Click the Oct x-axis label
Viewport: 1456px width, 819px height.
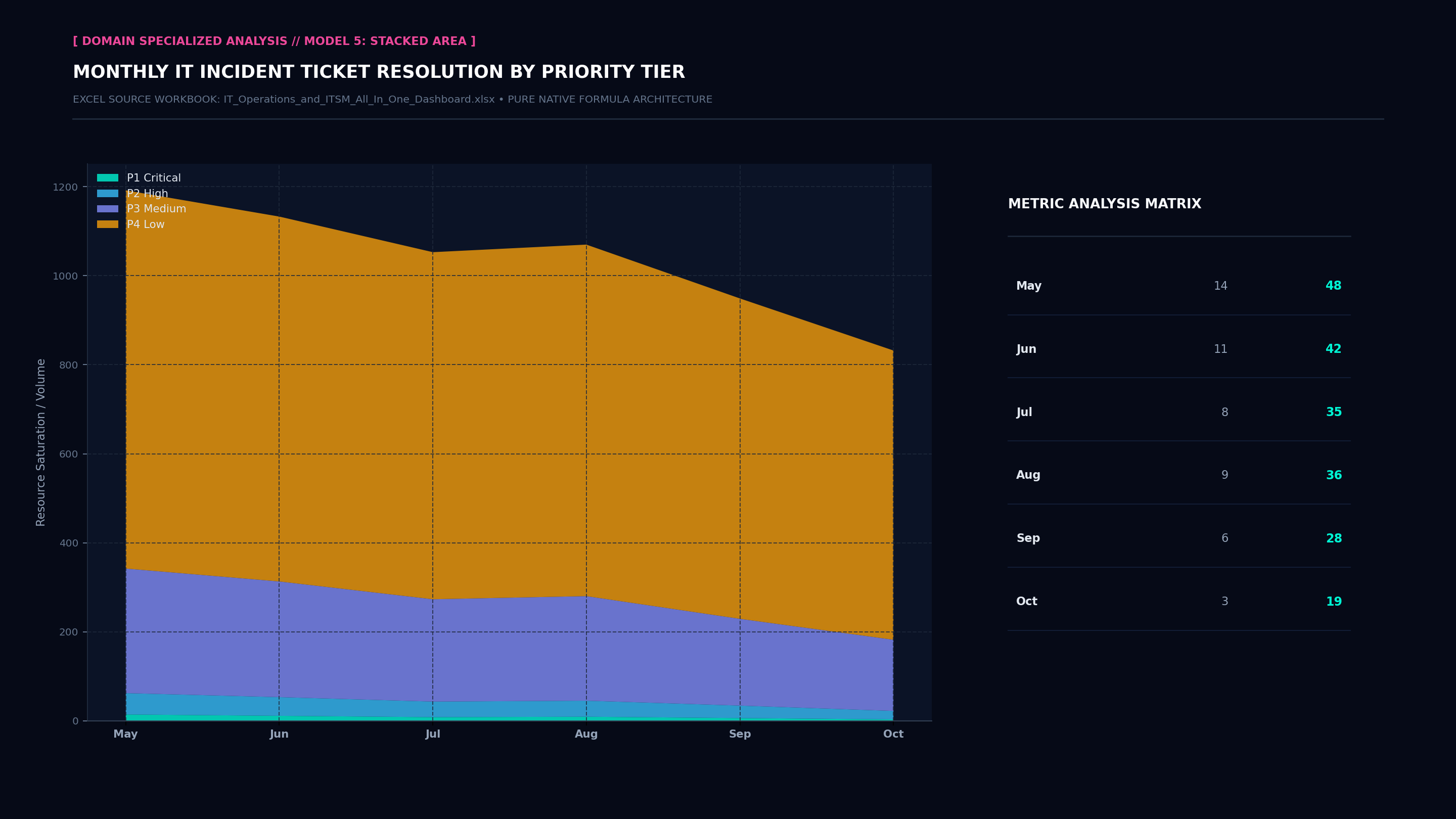[x=894, y=734]
